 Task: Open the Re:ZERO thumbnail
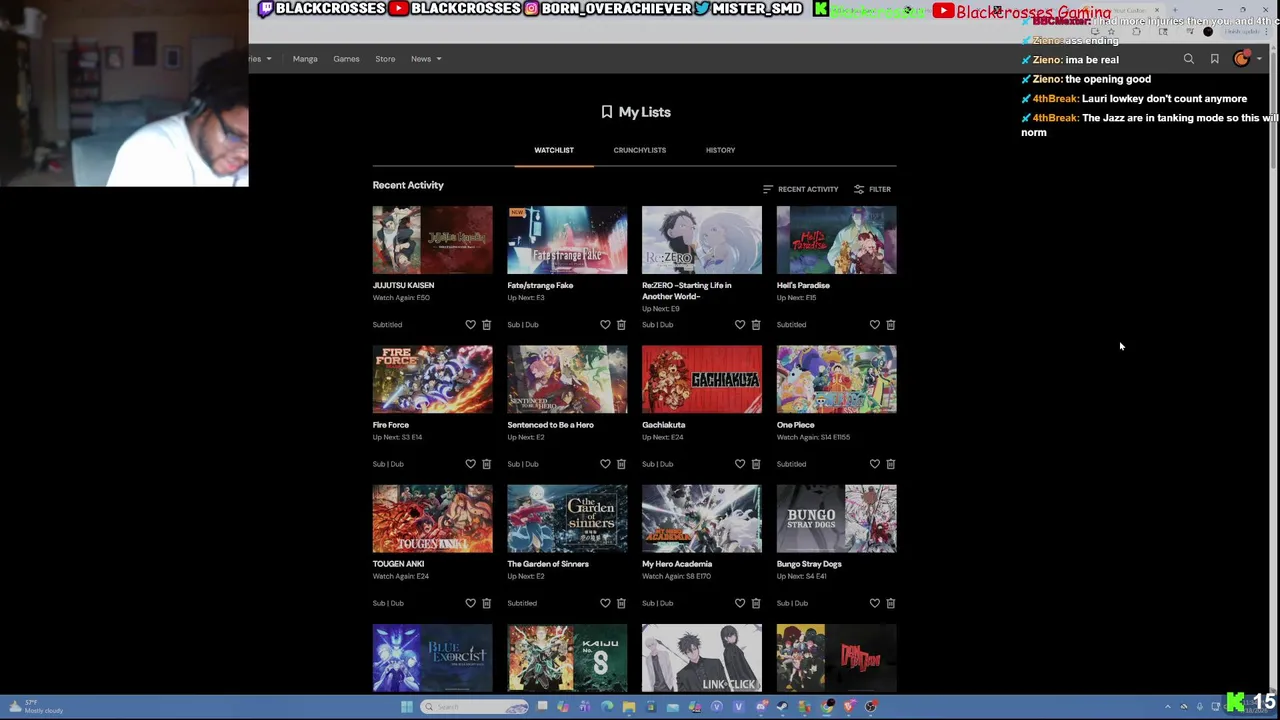702,240
